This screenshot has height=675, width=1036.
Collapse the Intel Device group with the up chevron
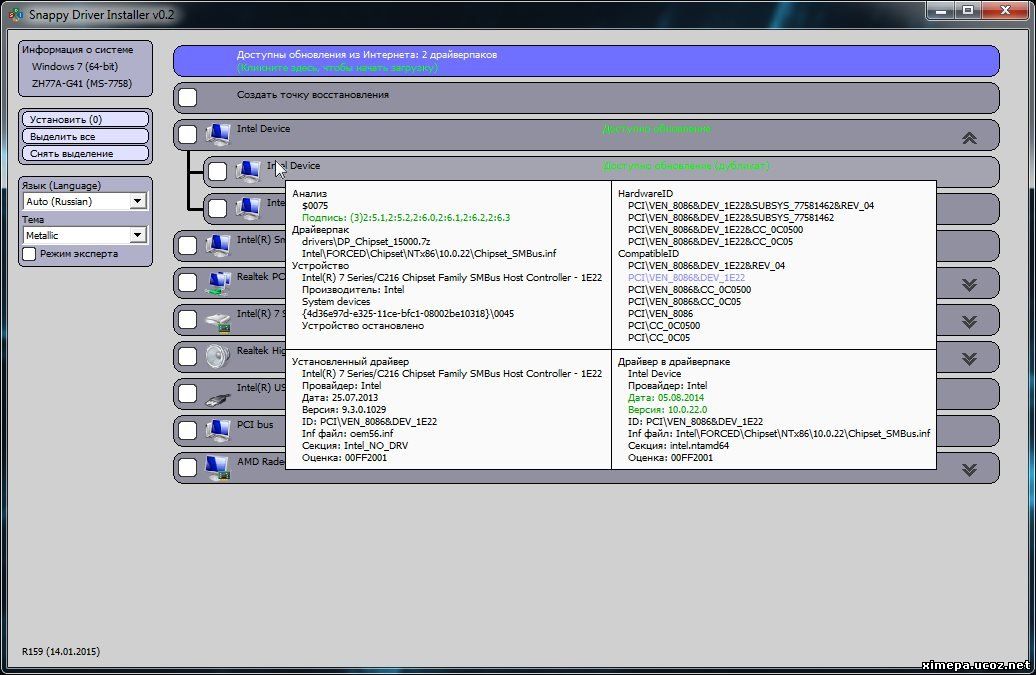click(x=968, y=138)
